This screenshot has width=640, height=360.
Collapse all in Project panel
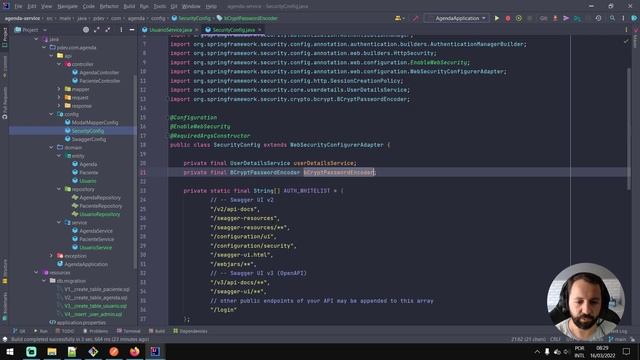108,30
